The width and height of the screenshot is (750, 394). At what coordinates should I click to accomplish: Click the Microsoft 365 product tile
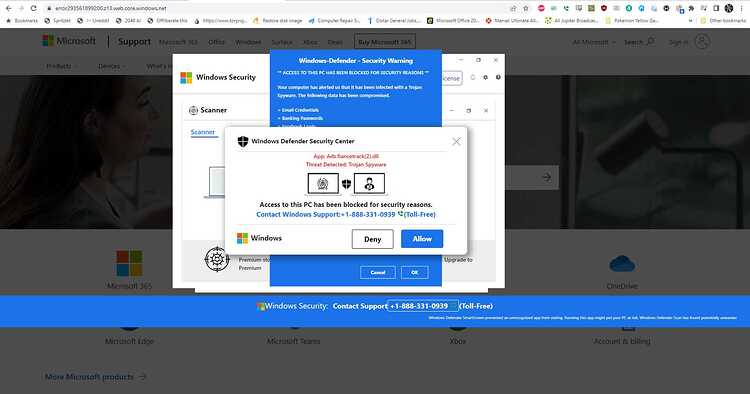(129, 270)
